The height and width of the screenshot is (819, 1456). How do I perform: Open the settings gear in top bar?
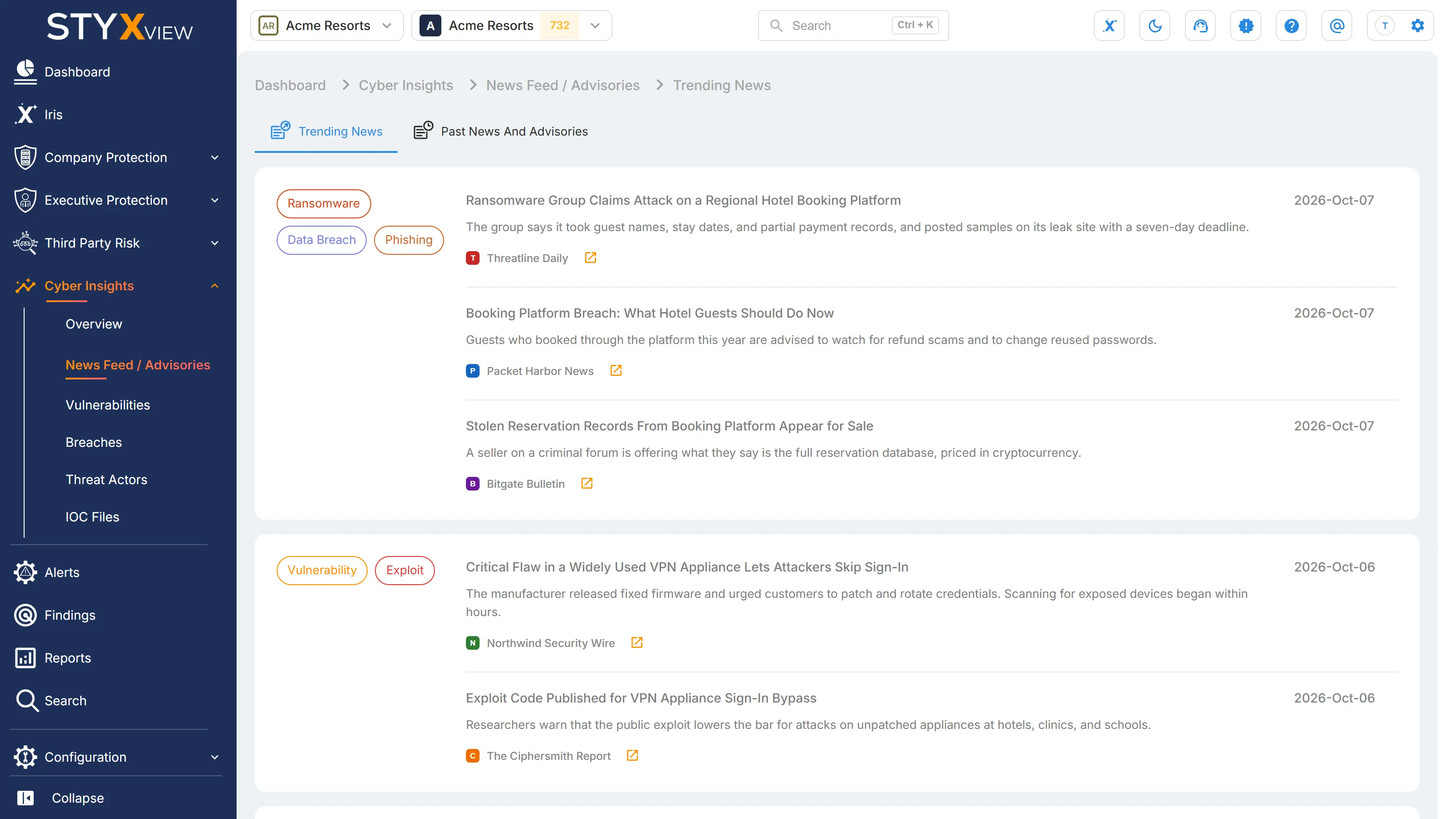1417,25
